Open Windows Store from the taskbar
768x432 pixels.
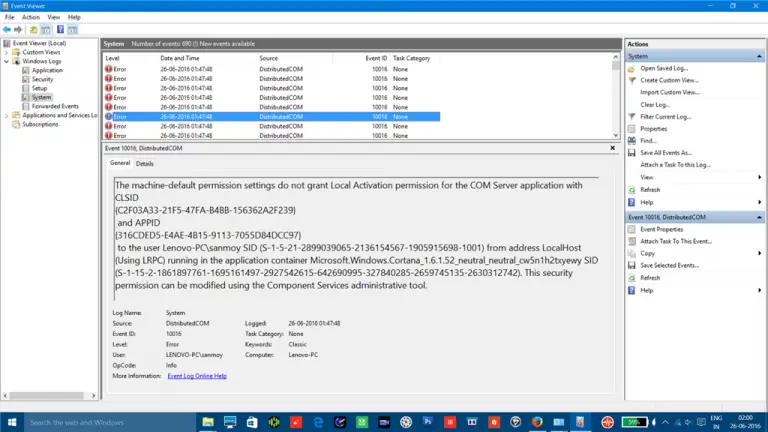point(252,422)
